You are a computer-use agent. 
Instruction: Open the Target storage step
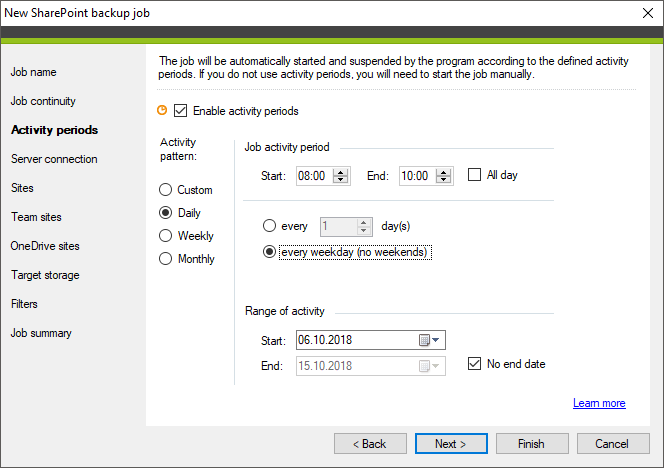(x=45, y=275)
